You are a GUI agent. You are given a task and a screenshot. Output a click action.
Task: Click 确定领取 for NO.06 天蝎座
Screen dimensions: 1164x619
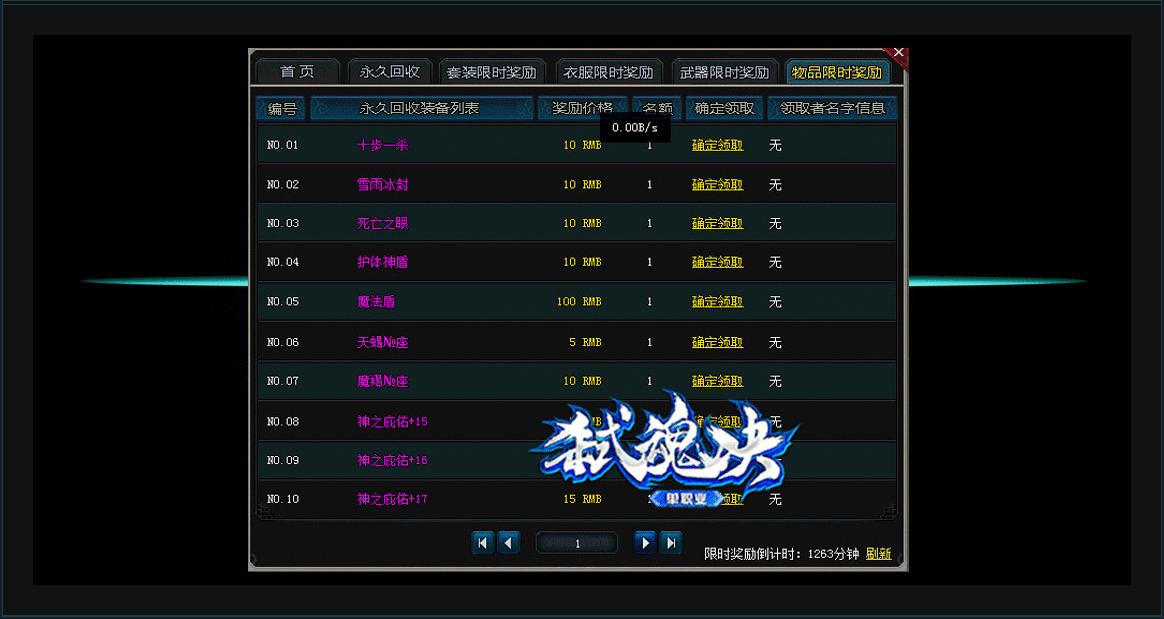tap(717, 342)
